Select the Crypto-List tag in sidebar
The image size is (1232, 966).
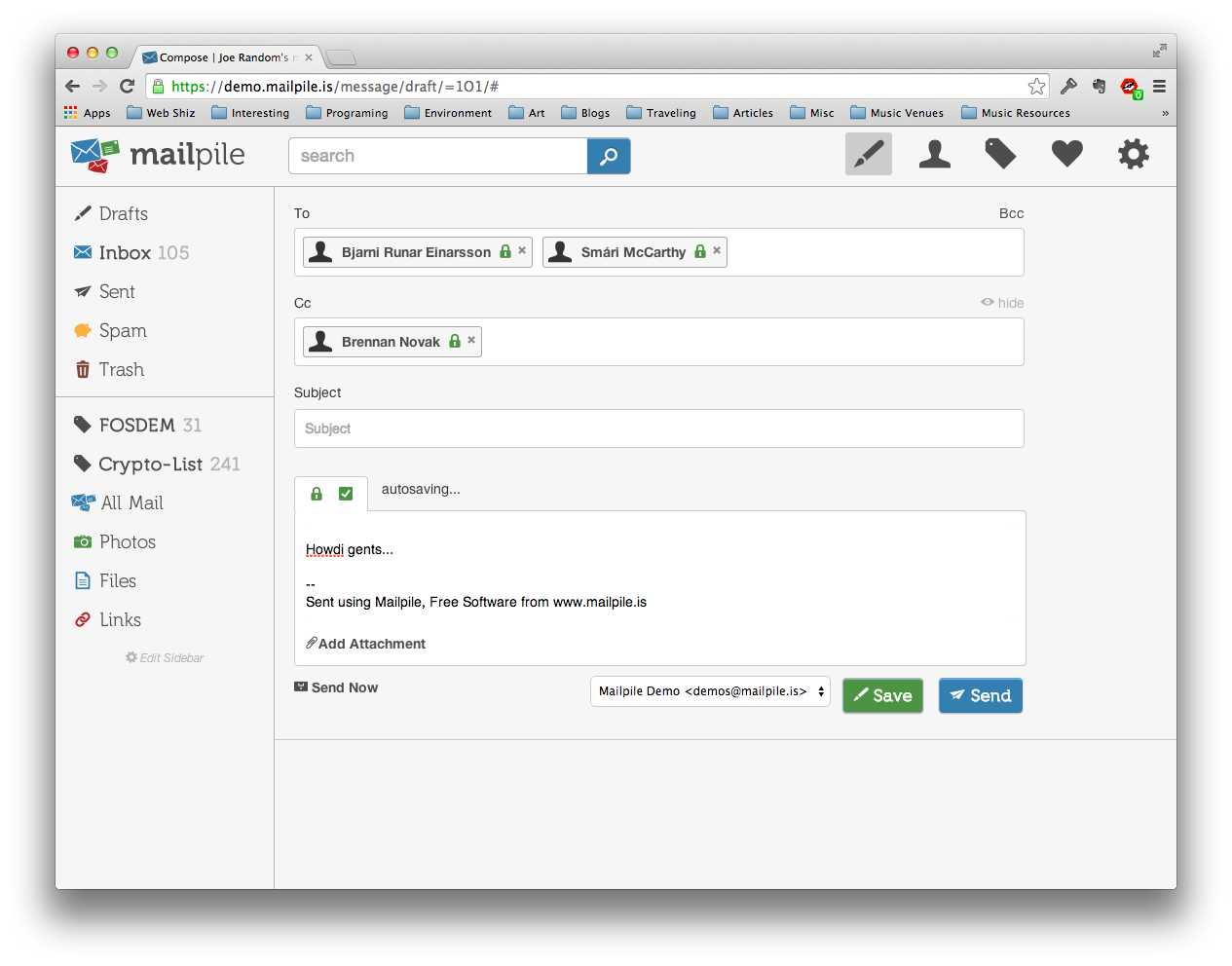[150, 464]
